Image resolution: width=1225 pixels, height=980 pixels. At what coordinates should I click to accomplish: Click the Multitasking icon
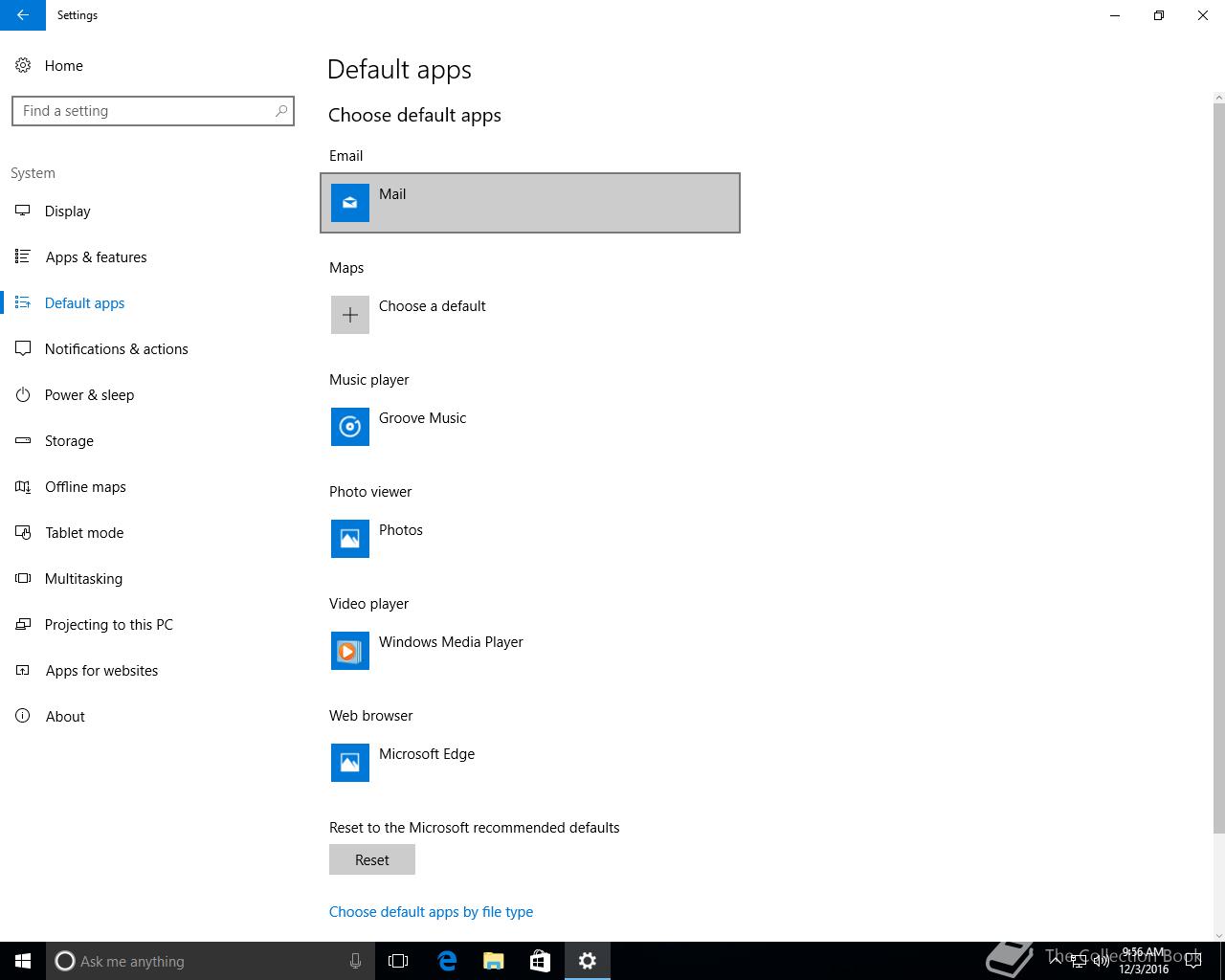point(23,578)
